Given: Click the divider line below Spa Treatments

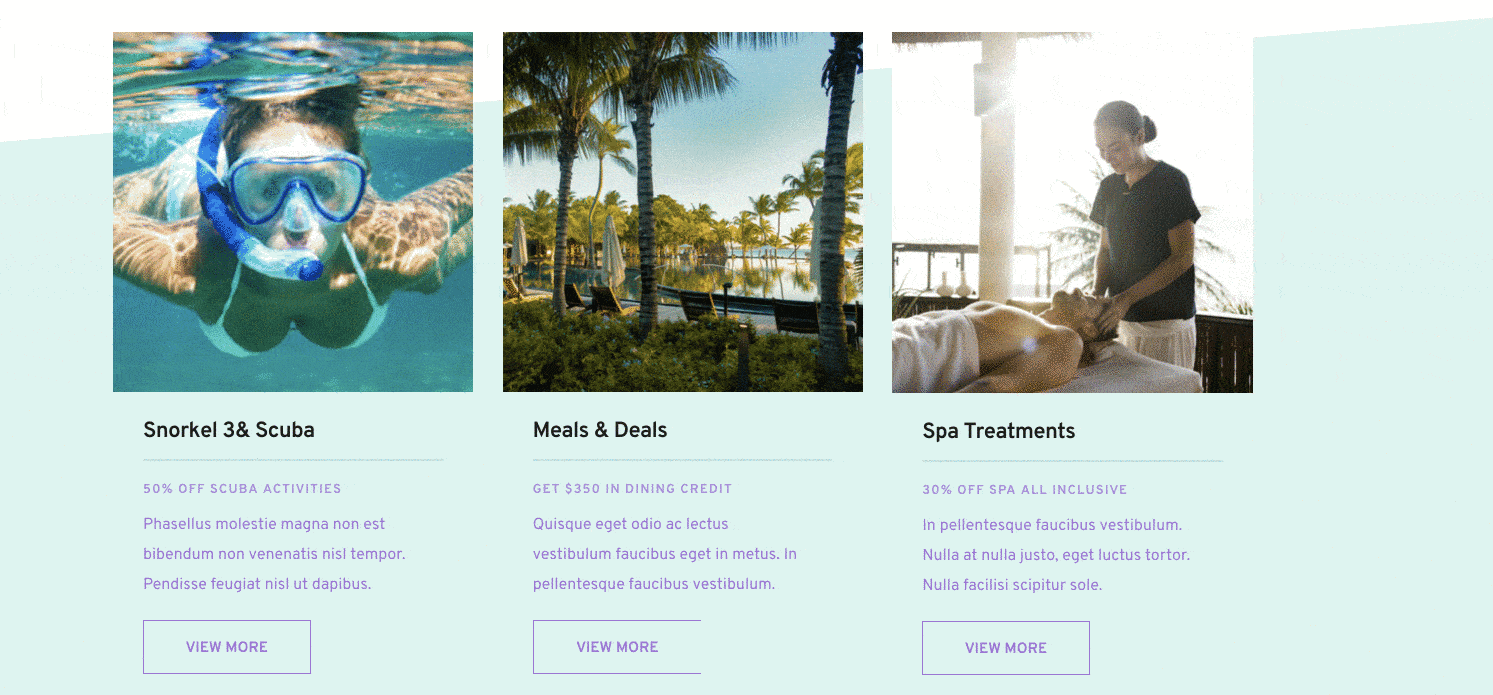Looking at the screenshot, I should pyautogui.click(x=1072, y=461).
